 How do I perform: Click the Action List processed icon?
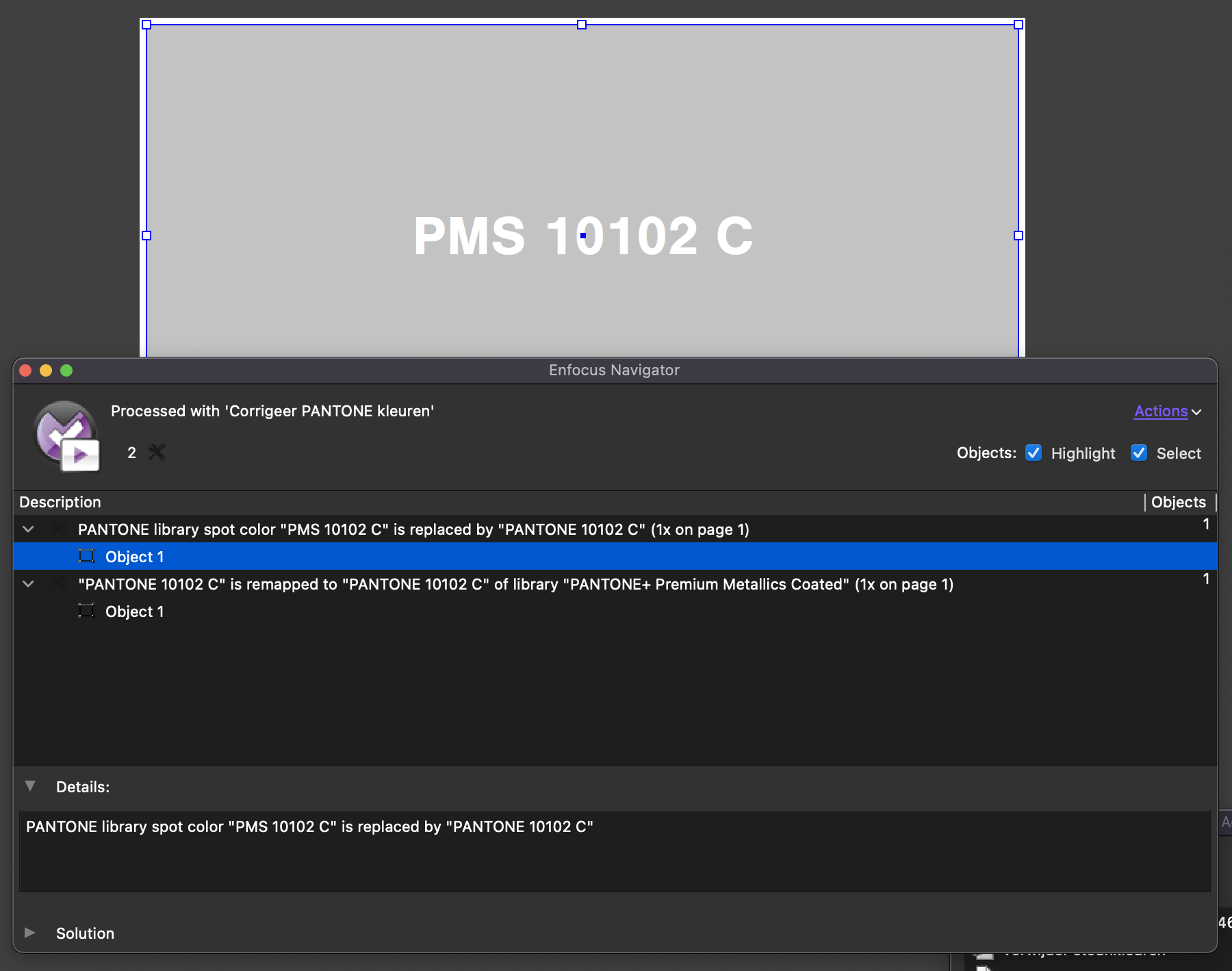click(x=66, y=436)
